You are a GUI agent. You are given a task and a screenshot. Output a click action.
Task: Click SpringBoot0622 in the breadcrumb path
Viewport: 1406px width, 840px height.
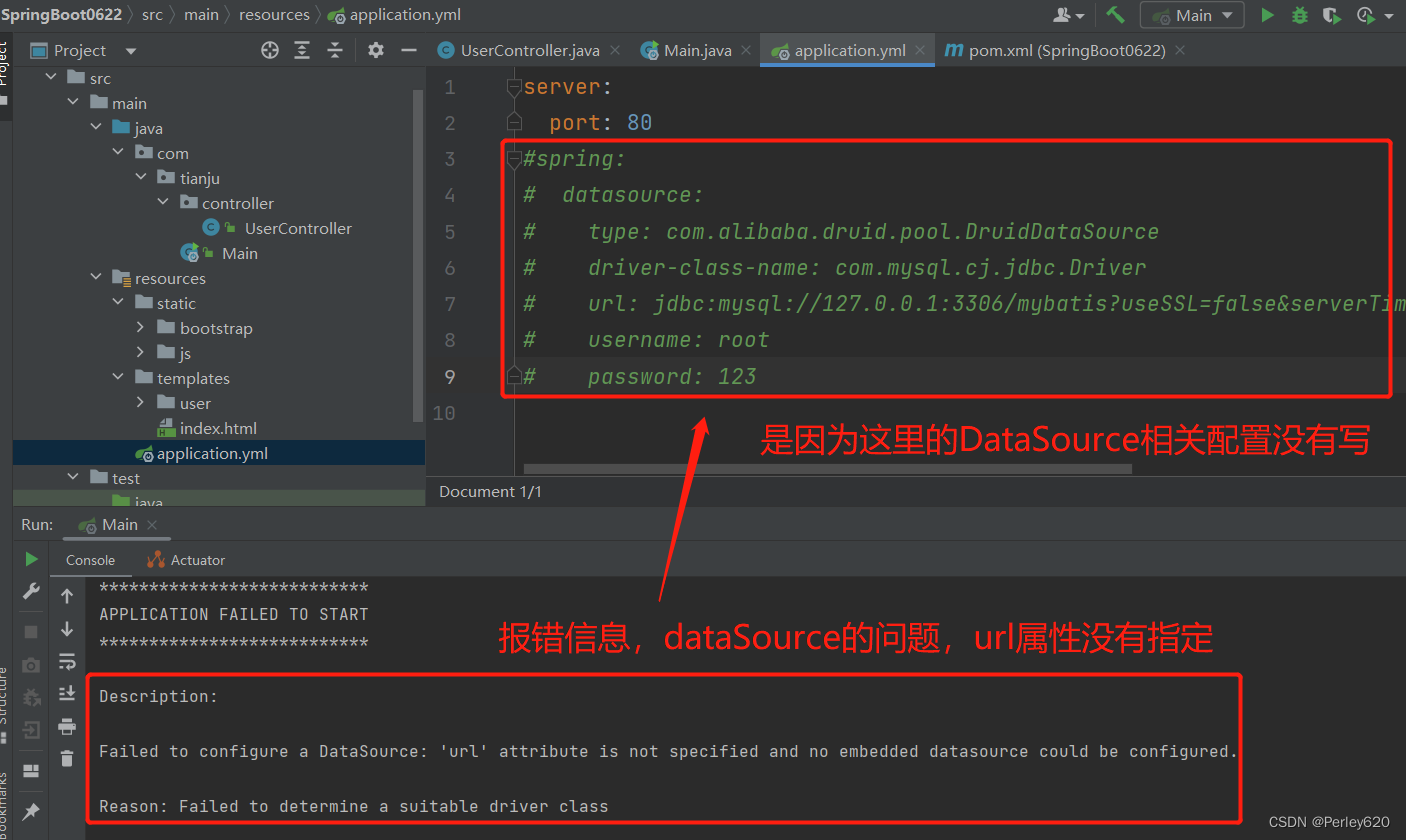pyautogui.click(x=61, y=15)
